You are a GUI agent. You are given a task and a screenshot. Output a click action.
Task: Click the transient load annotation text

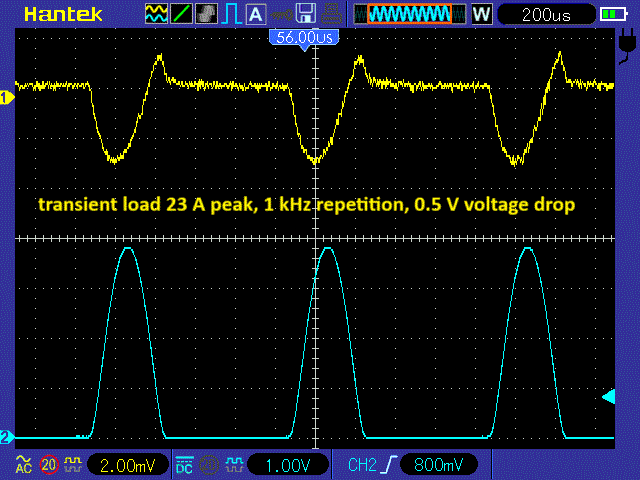(x=307, y=204)
